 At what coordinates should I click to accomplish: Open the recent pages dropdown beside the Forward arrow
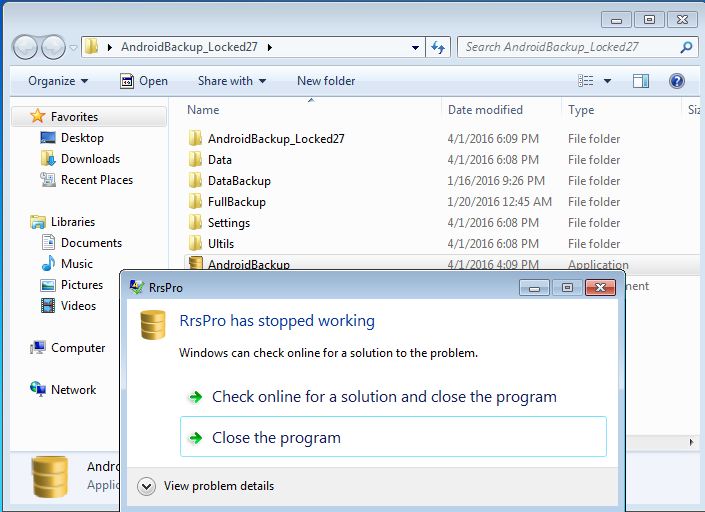[x=73, y=47]
